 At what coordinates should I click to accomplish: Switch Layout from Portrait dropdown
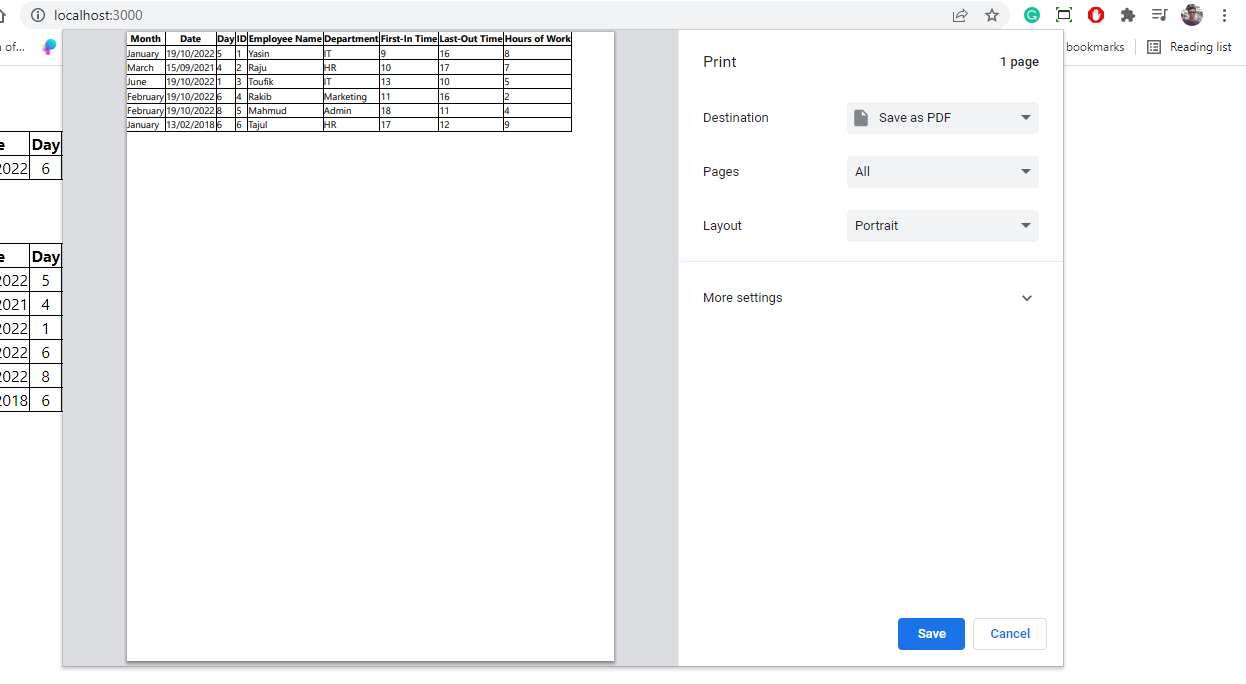pyautogui.click(x=941, y=225)
